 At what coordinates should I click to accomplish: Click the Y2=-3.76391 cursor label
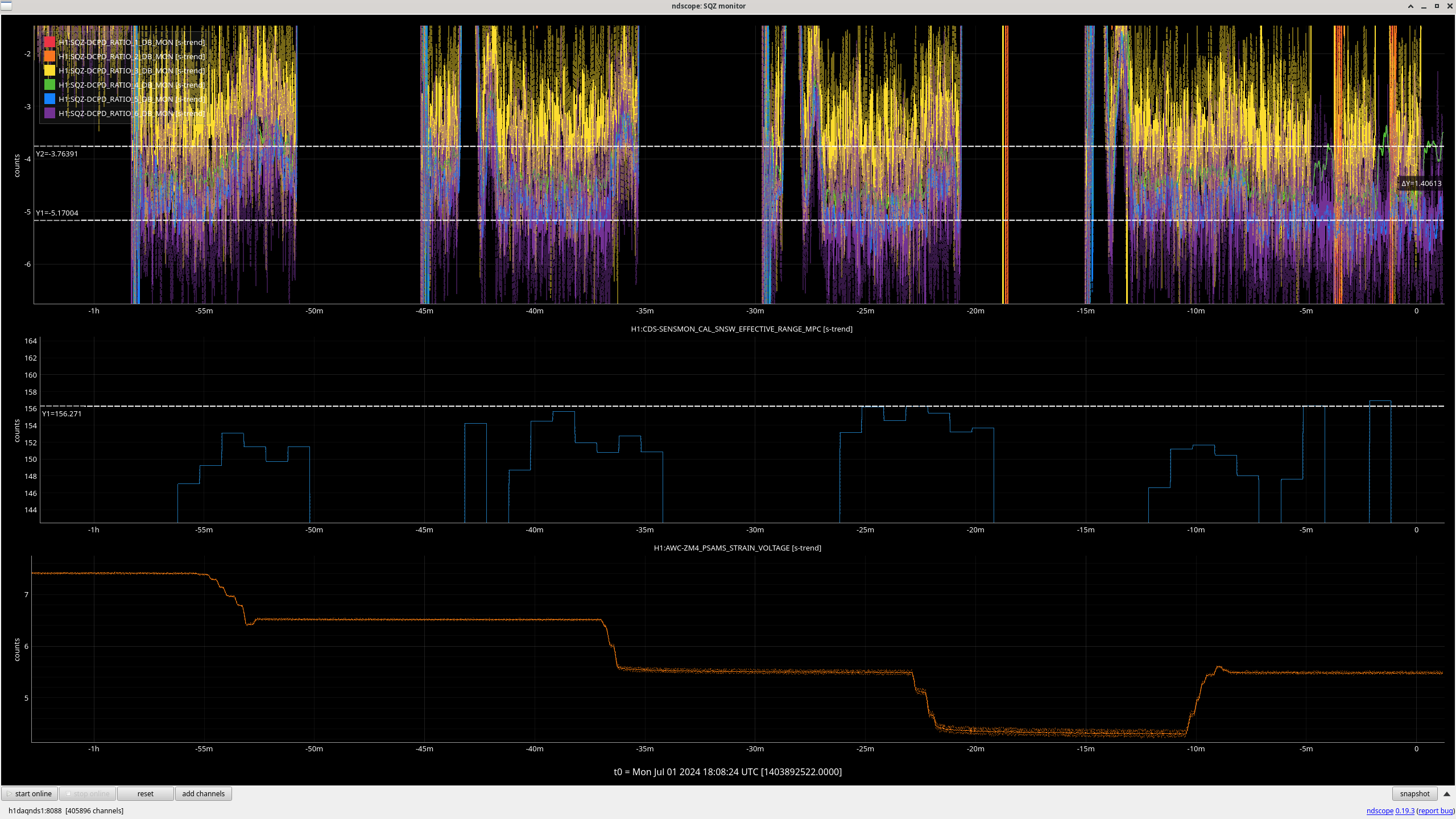[57, 154]
